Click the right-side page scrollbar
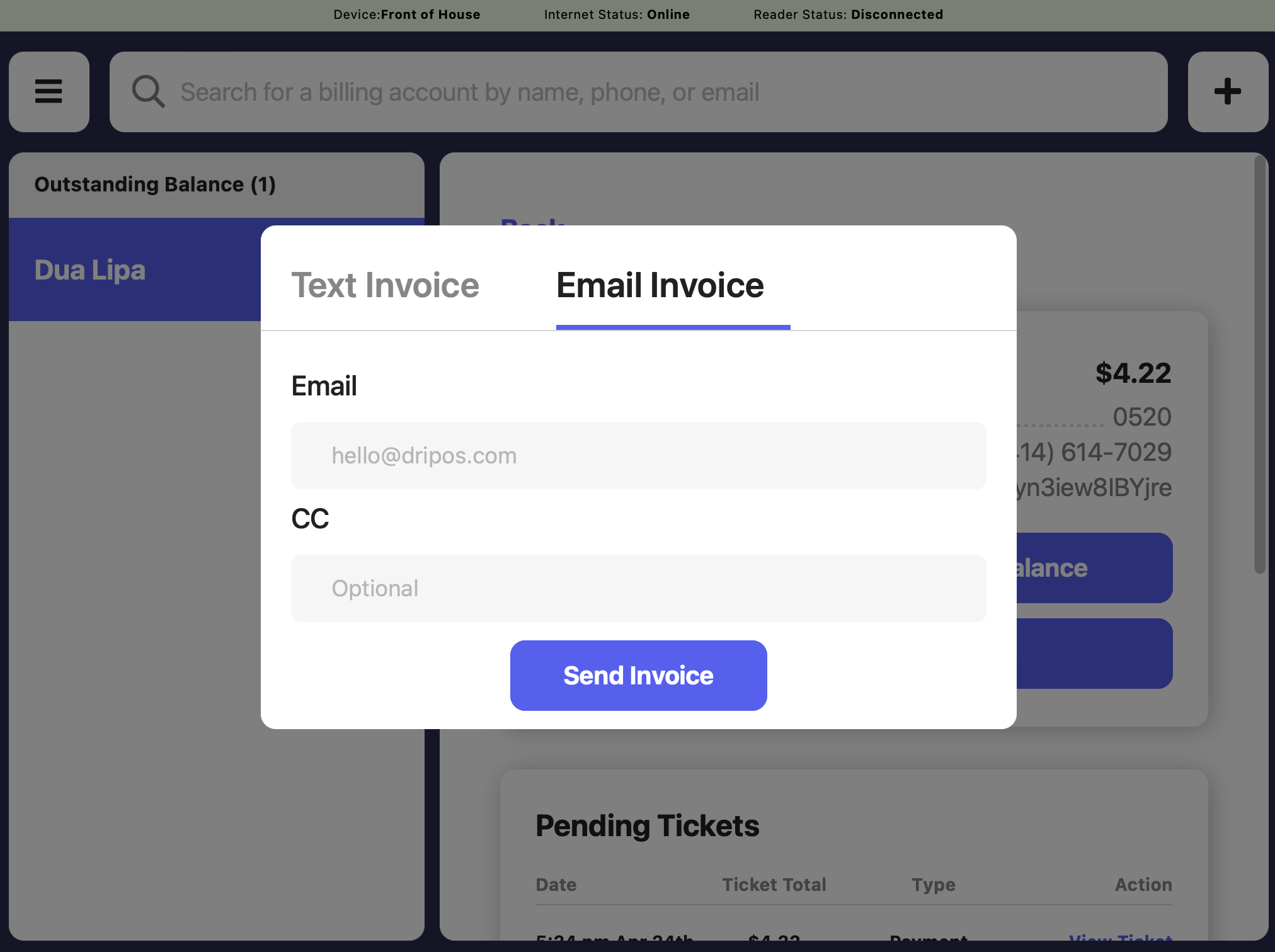Image resolution: width=1275 pixels, height=952 pixels. 1259,365
